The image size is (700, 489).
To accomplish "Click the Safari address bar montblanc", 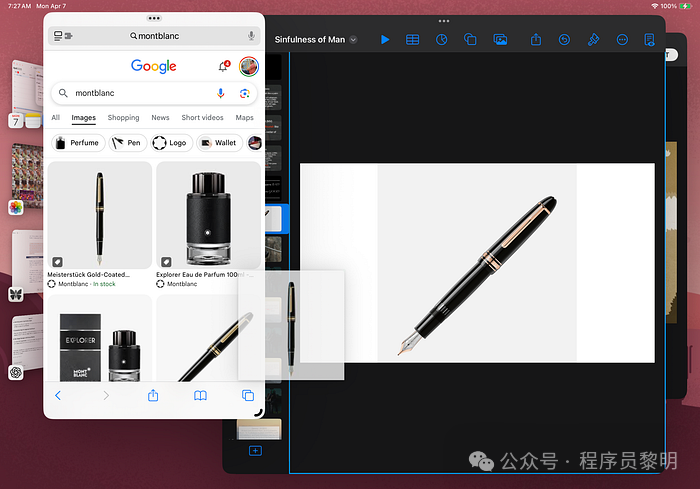I will pos(154,36).
